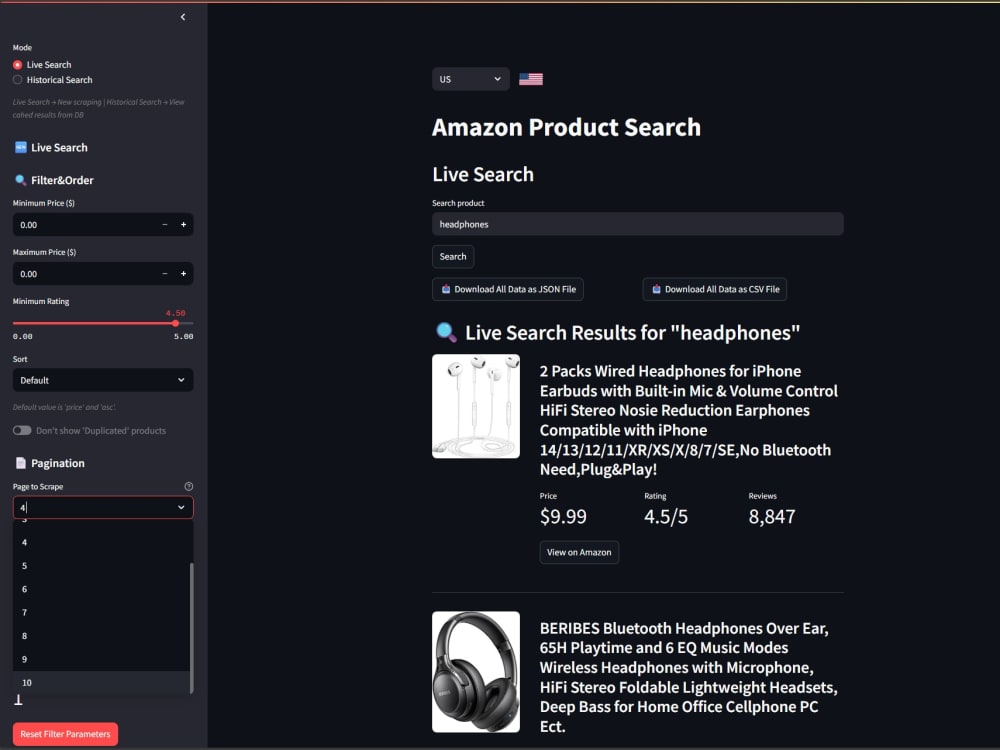Viewport: 1000px width, 750px height.
Task: Click the Pagination page icon
Action: pos(20,463)
